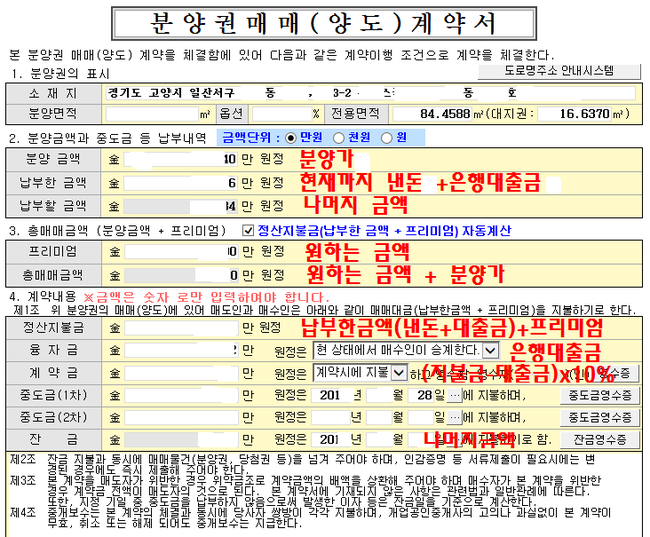Click the 잔금 amount field

(x=181, y=440)
